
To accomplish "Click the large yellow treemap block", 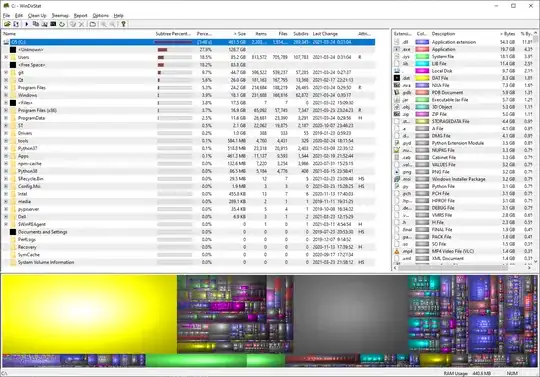I will click(90, 314).
